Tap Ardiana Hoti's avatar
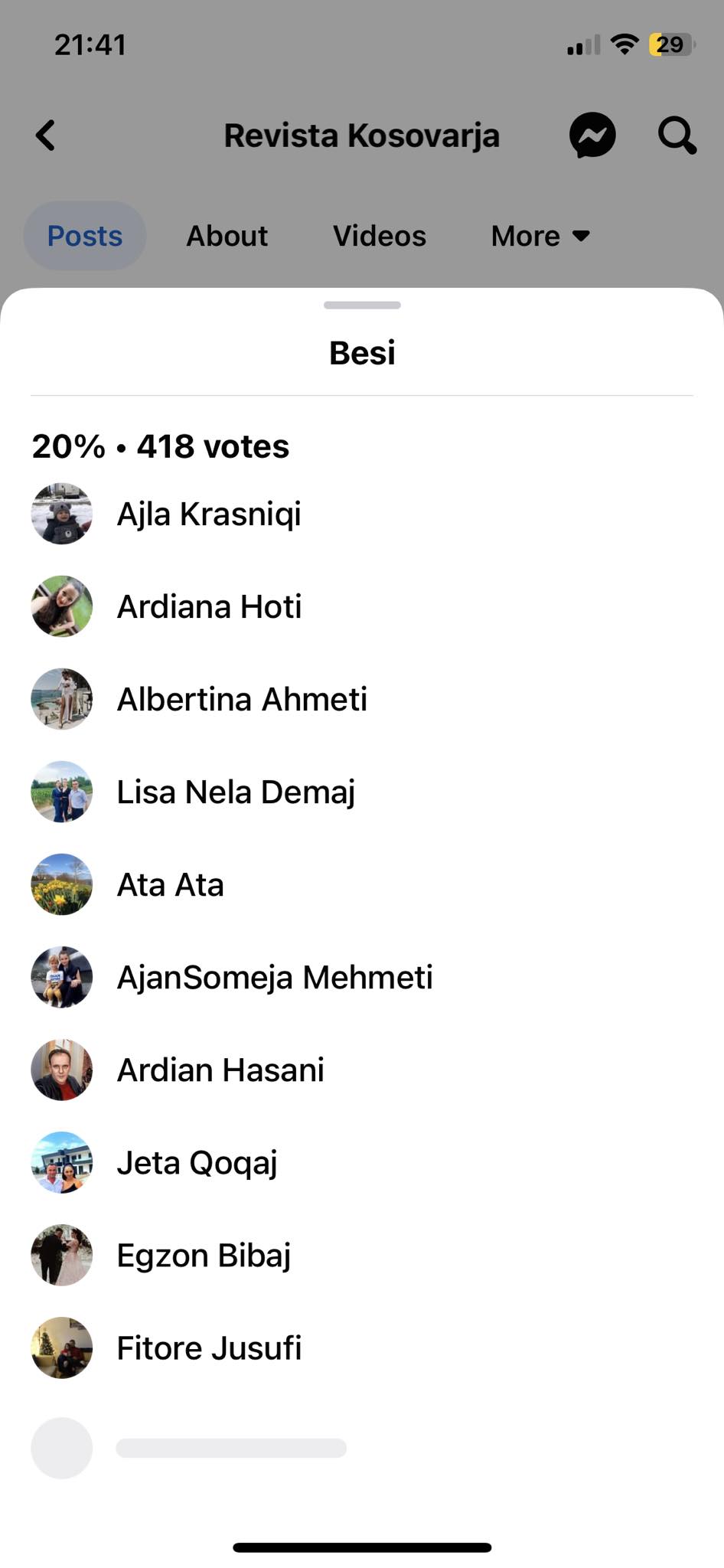Image resolution: width=724 pixels, height=1568 pixels. click(x=62, y=606)
